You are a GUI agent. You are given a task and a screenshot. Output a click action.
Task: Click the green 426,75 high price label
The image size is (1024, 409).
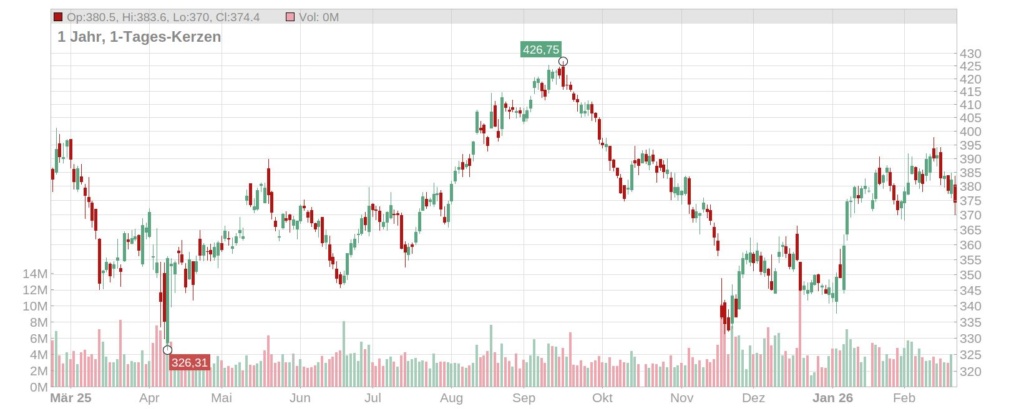click(x=540, y=48)
